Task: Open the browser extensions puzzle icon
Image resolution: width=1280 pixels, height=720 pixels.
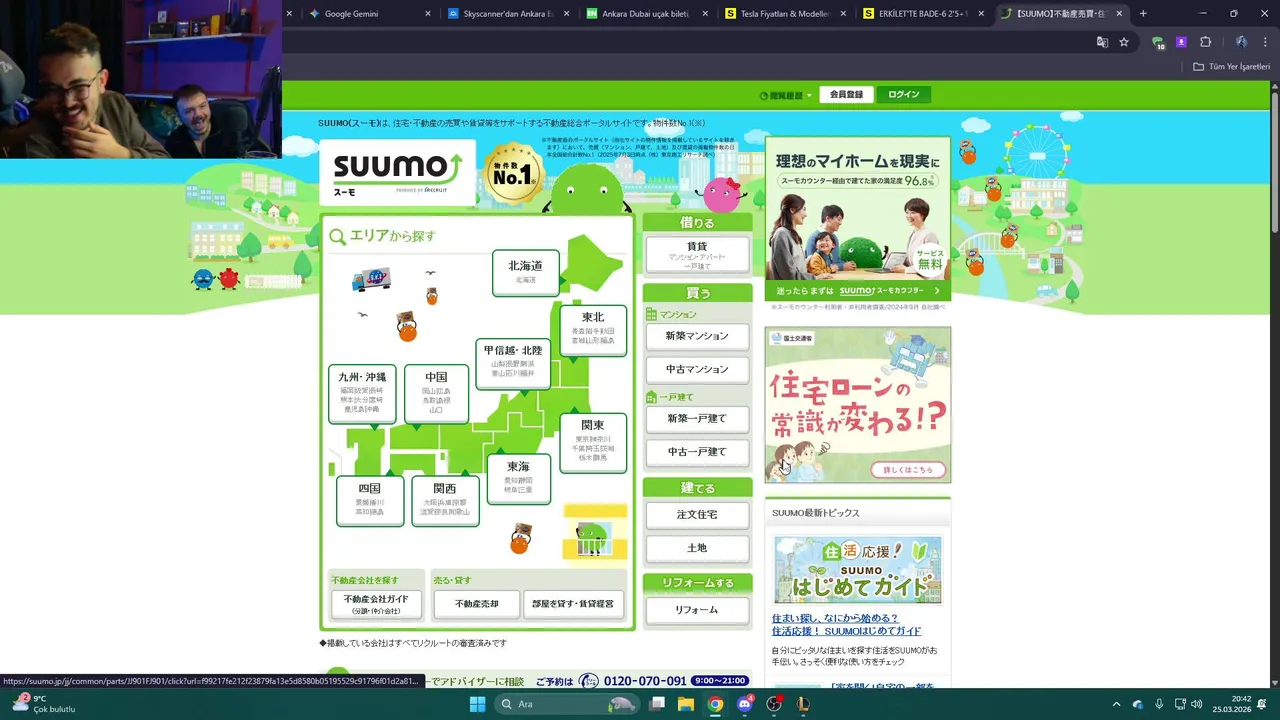Action: coord(1205,42)
